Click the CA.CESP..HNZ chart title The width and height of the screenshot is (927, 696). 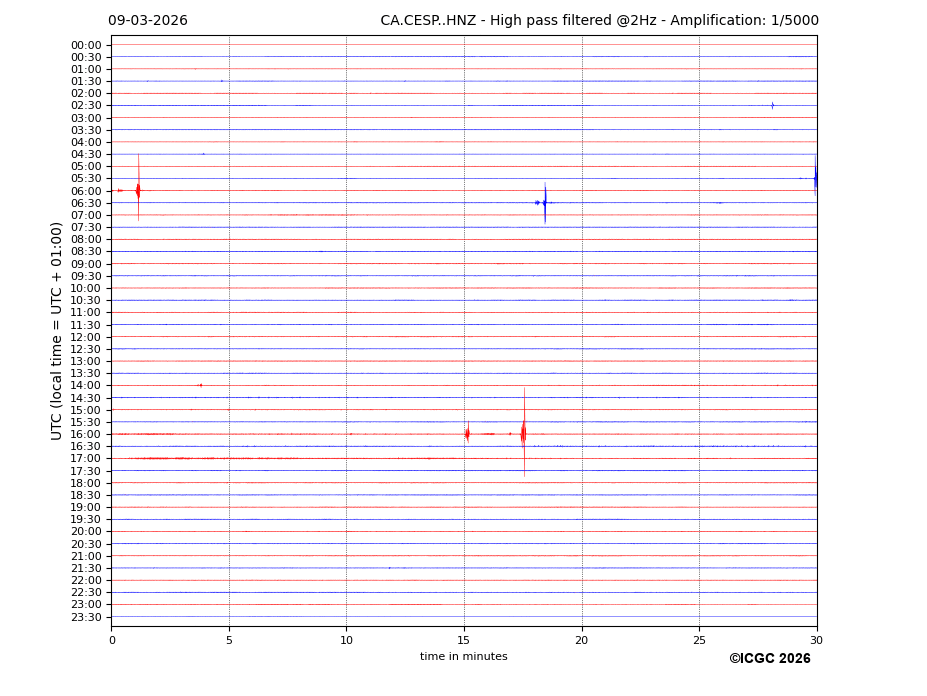[599, 21]
